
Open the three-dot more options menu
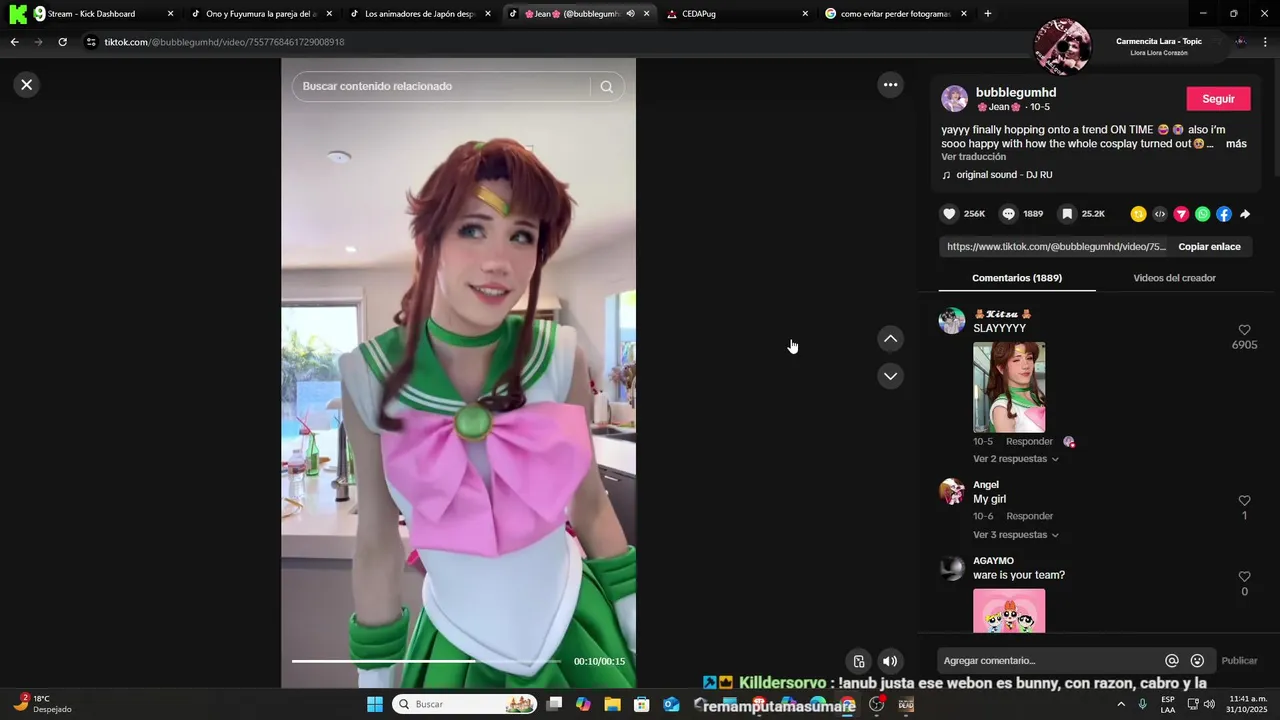click(890, 85)
